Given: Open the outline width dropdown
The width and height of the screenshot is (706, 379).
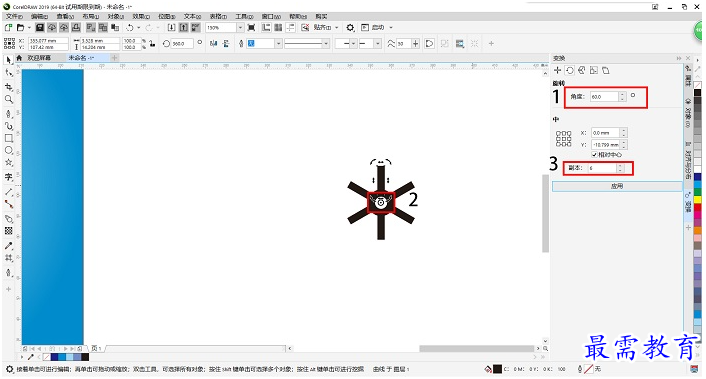Looking at the screenshot, I should [279, 44].
